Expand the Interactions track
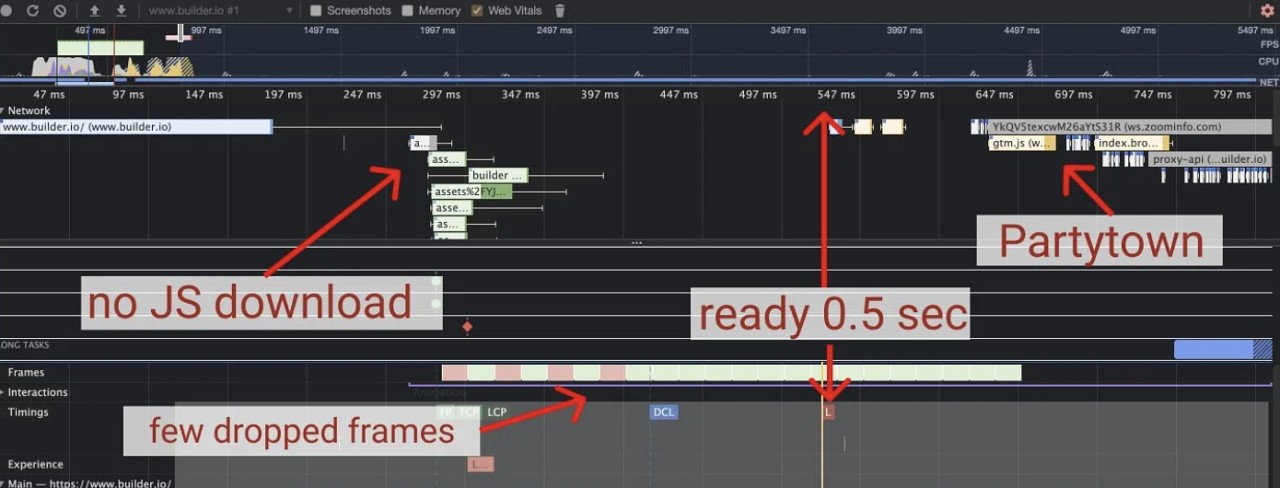 pos(3,392)
